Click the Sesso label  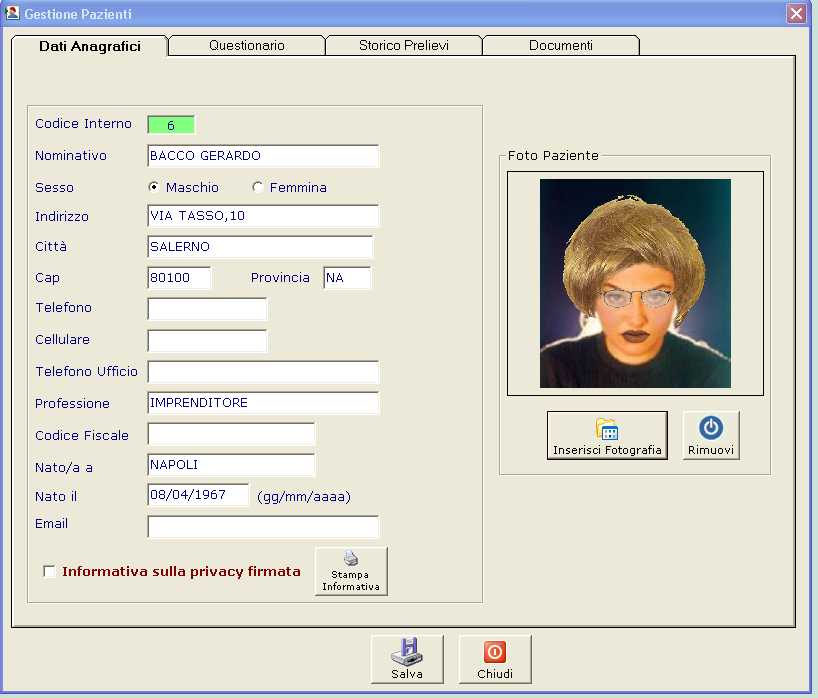click(x=54, y=188)
